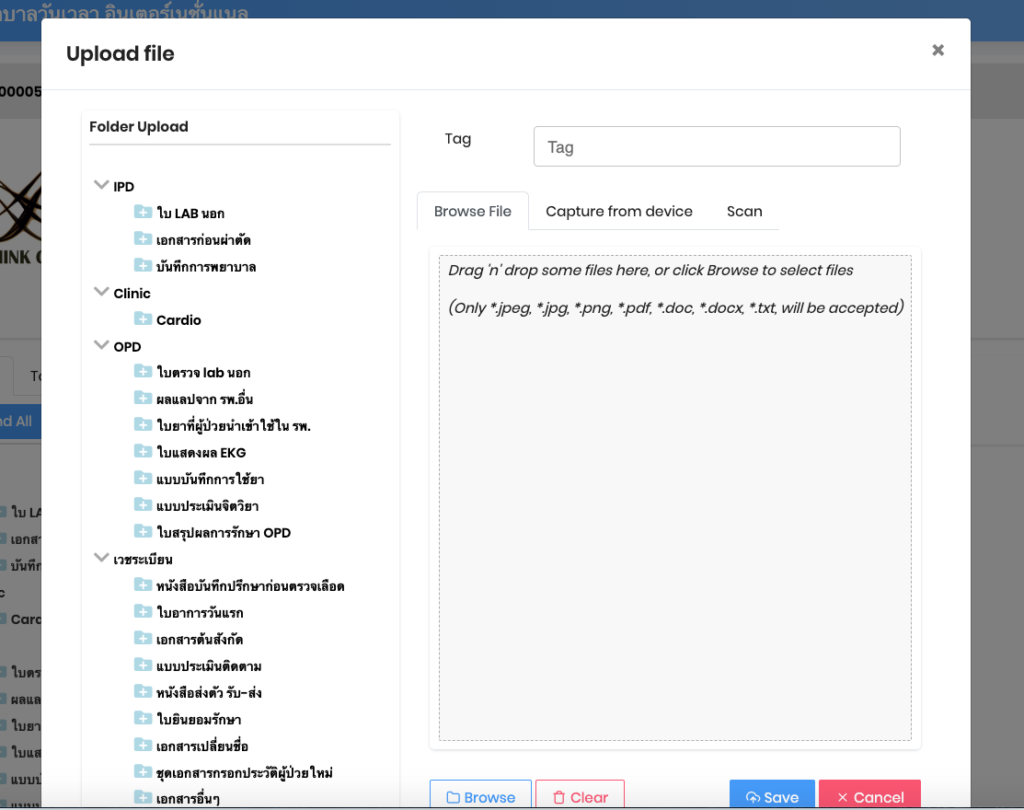Image resolution: width=1024 pixels, height=810 pixels.
Task: Click folder icon beside แบบประเมินจิตวิทยา
Action: click(x=142, y=506)
